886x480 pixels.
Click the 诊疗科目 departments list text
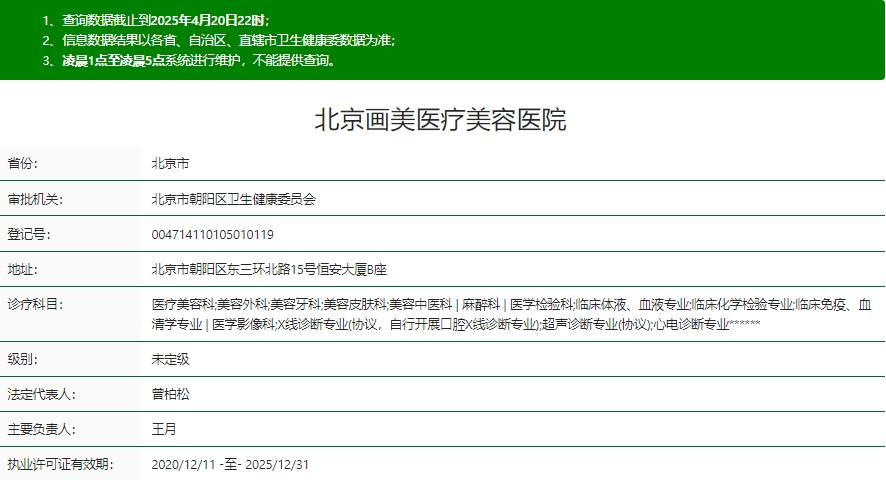coord(511,314)
